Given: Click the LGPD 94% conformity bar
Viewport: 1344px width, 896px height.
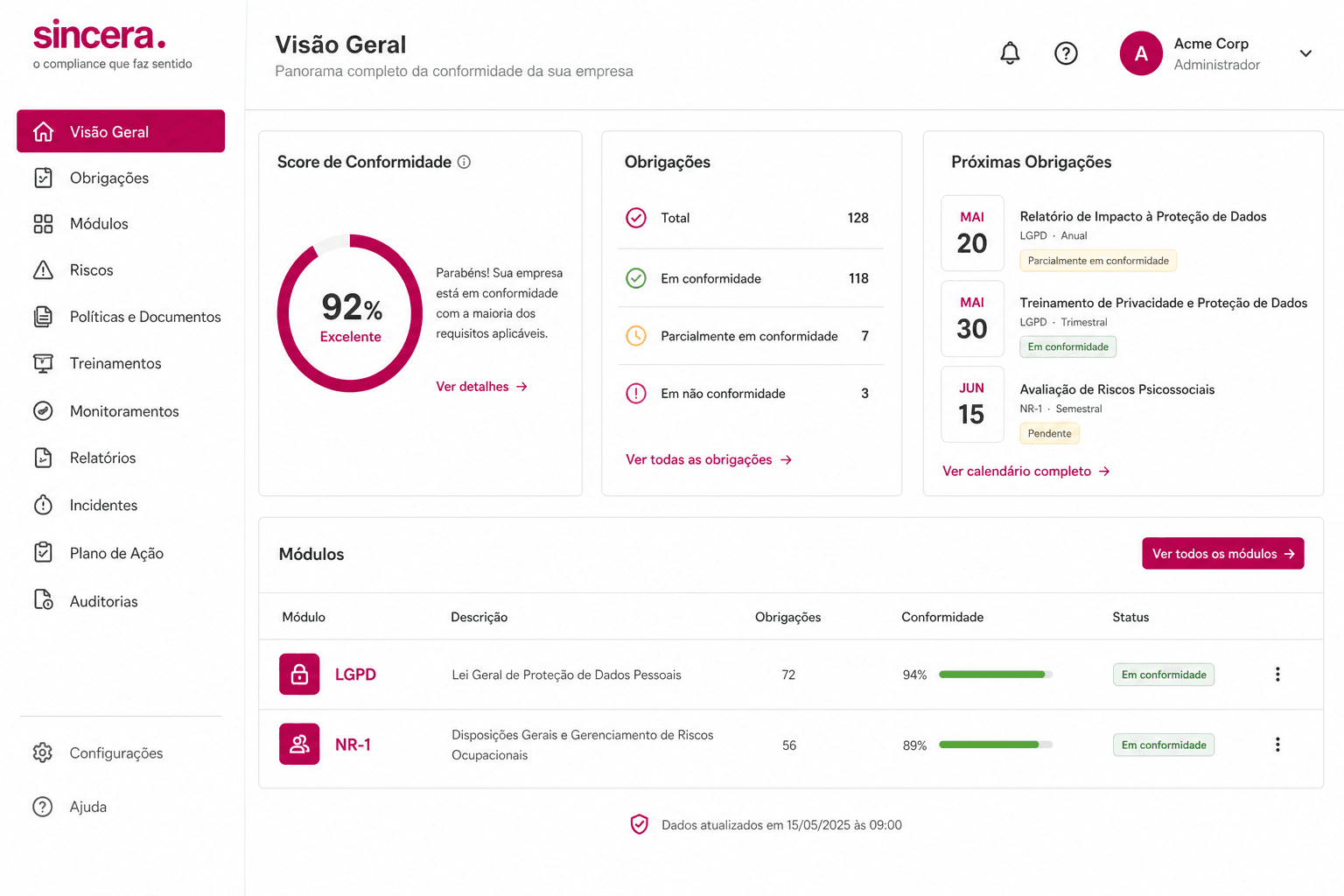Looking at the screenshot, I should pyautogui.click(x=996, y=675).
